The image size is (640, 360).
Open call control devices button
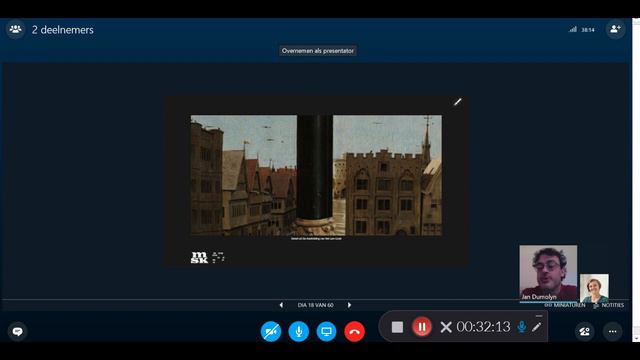click(x=584, y=331)
